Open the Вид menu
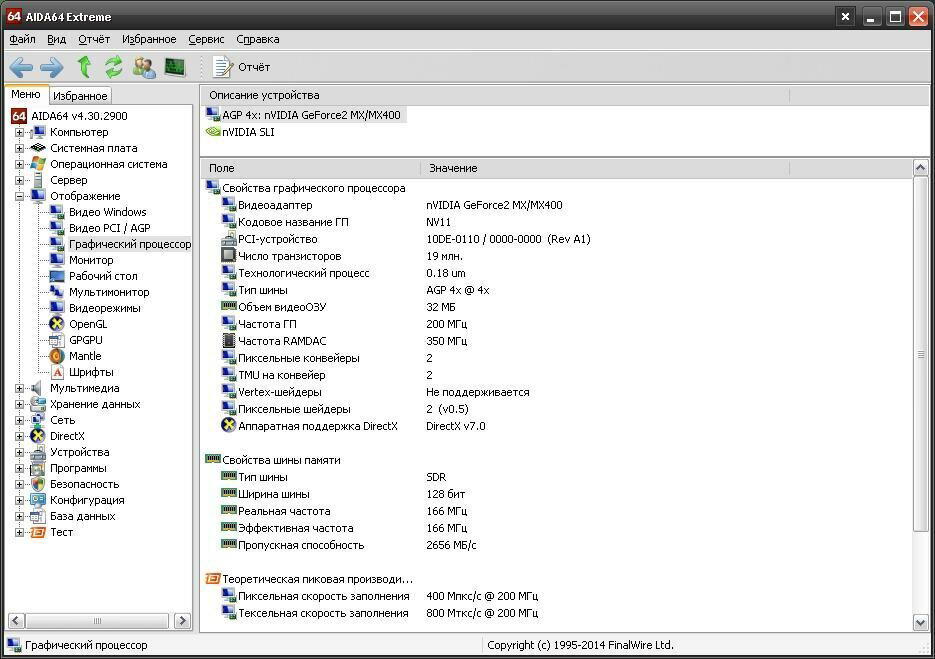Viewport: 935px width, 659px height. (56, 39)
